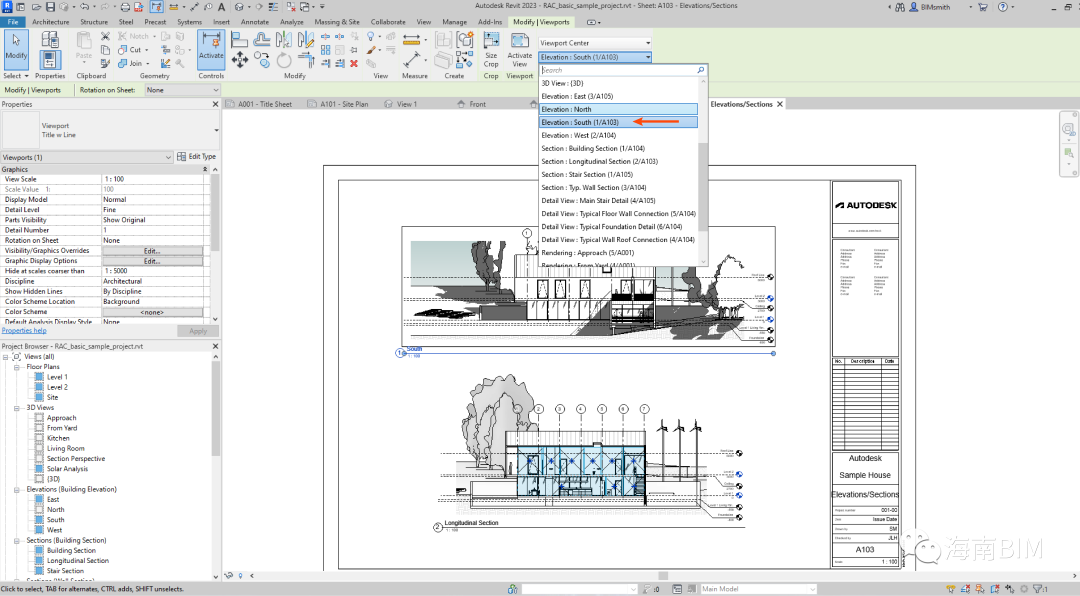Collapse the Floor Plans tree node
The height and width of the screenshot is (596, 1080).
[17, 367]
